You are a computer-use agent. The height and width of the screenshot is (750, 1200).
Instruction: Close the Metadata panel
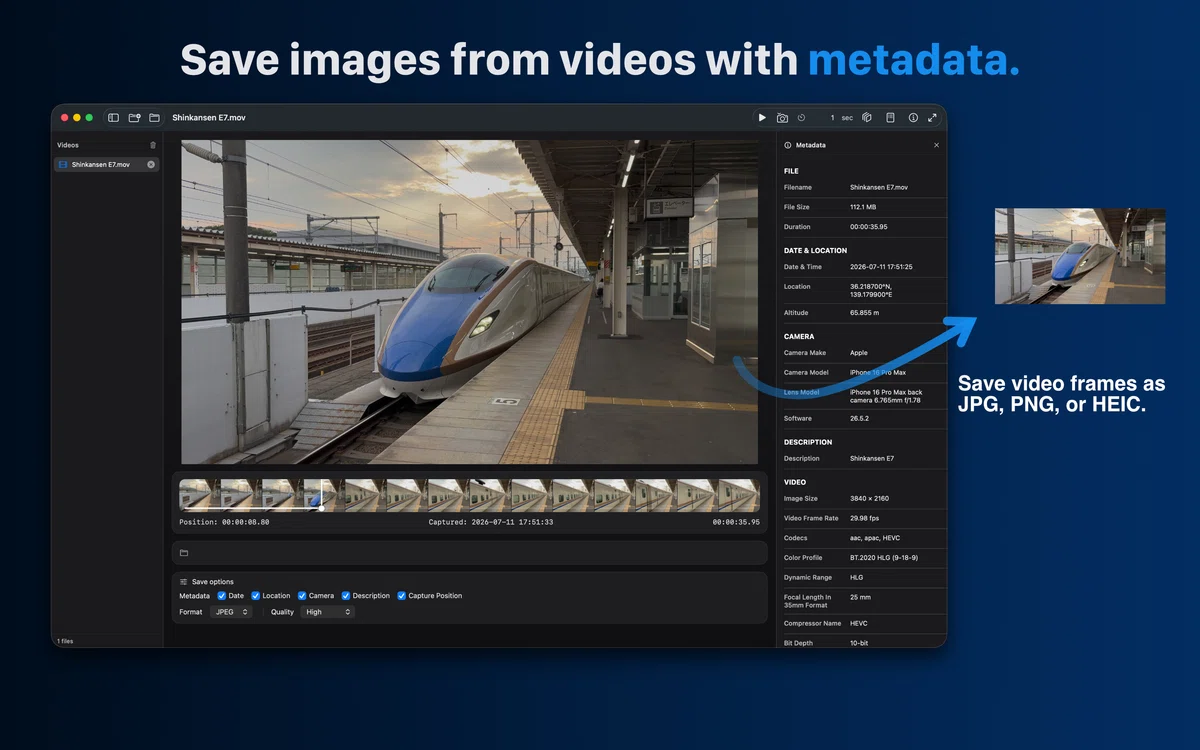[936, 145]
